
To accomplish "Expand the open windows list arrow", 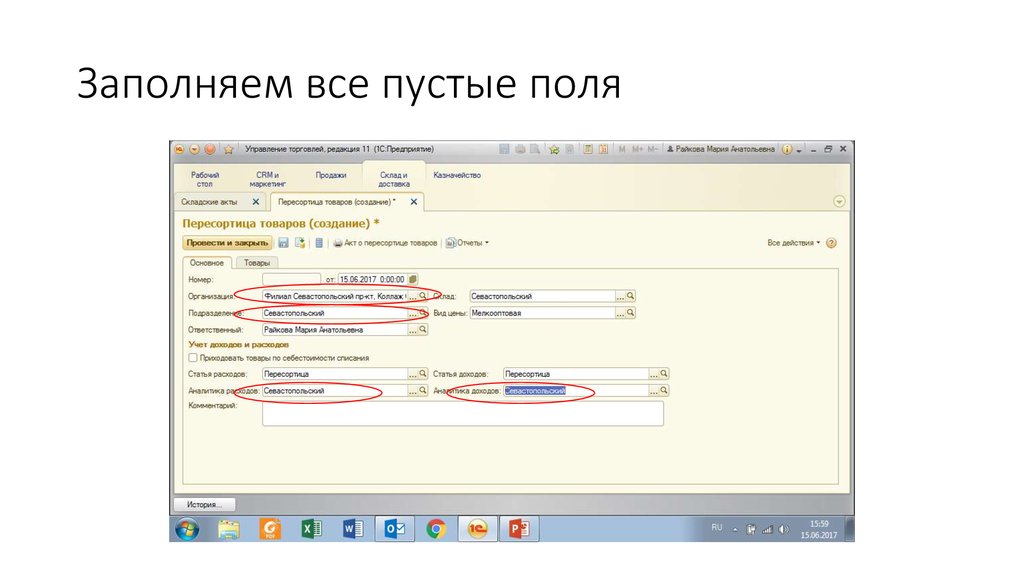I will point(839,202).
